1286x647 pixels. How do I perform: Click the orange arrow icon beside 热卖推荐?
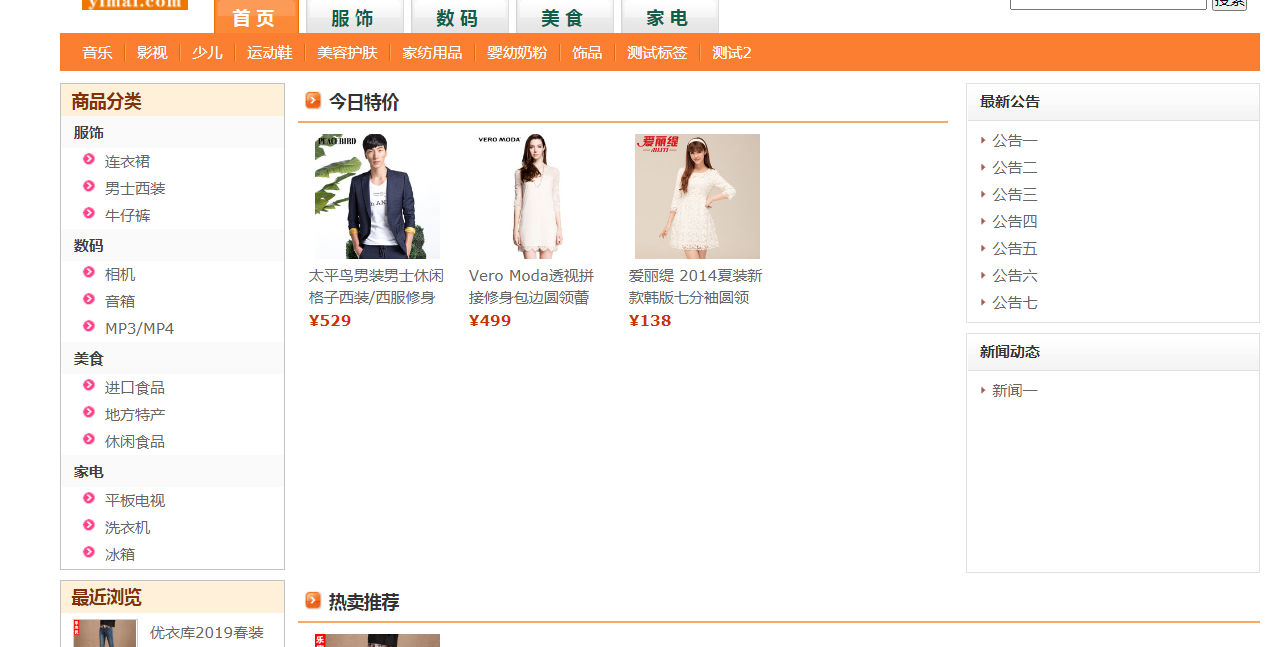[x=313, y=600]
